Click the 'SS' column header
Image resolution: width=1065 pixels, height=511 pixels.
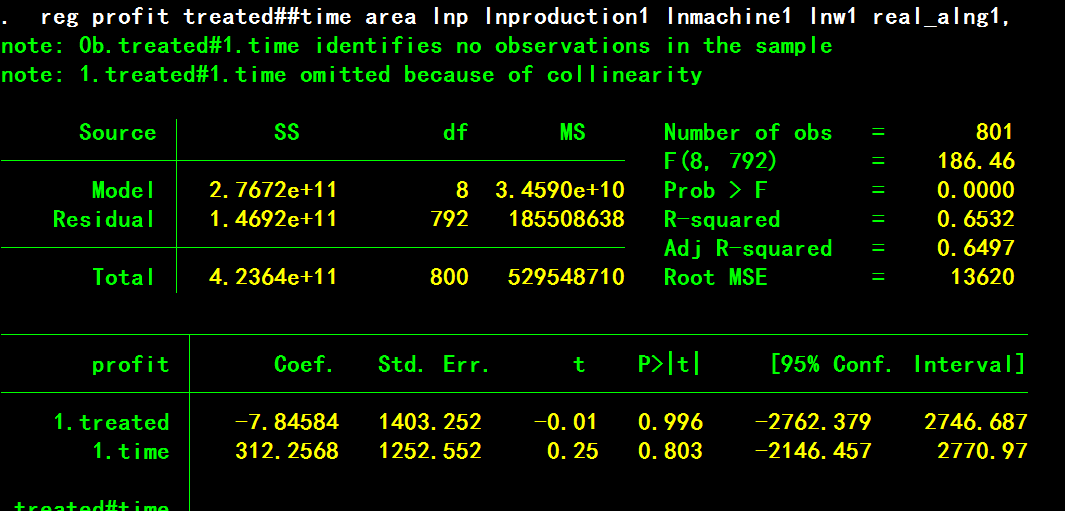[x=286, y=132]
